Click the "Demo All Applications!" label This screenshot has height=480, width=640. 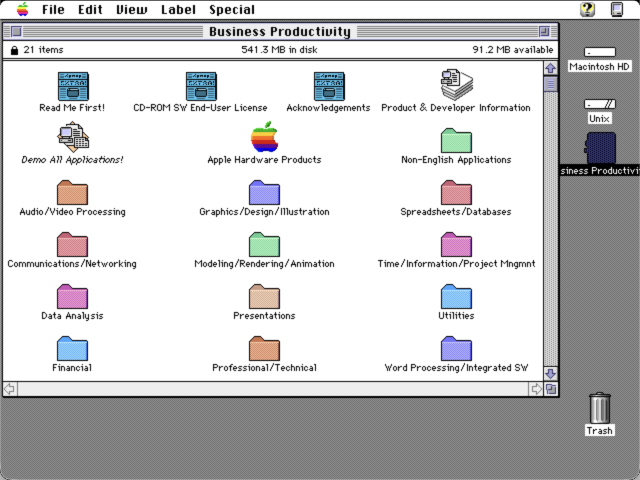[72, 160]
